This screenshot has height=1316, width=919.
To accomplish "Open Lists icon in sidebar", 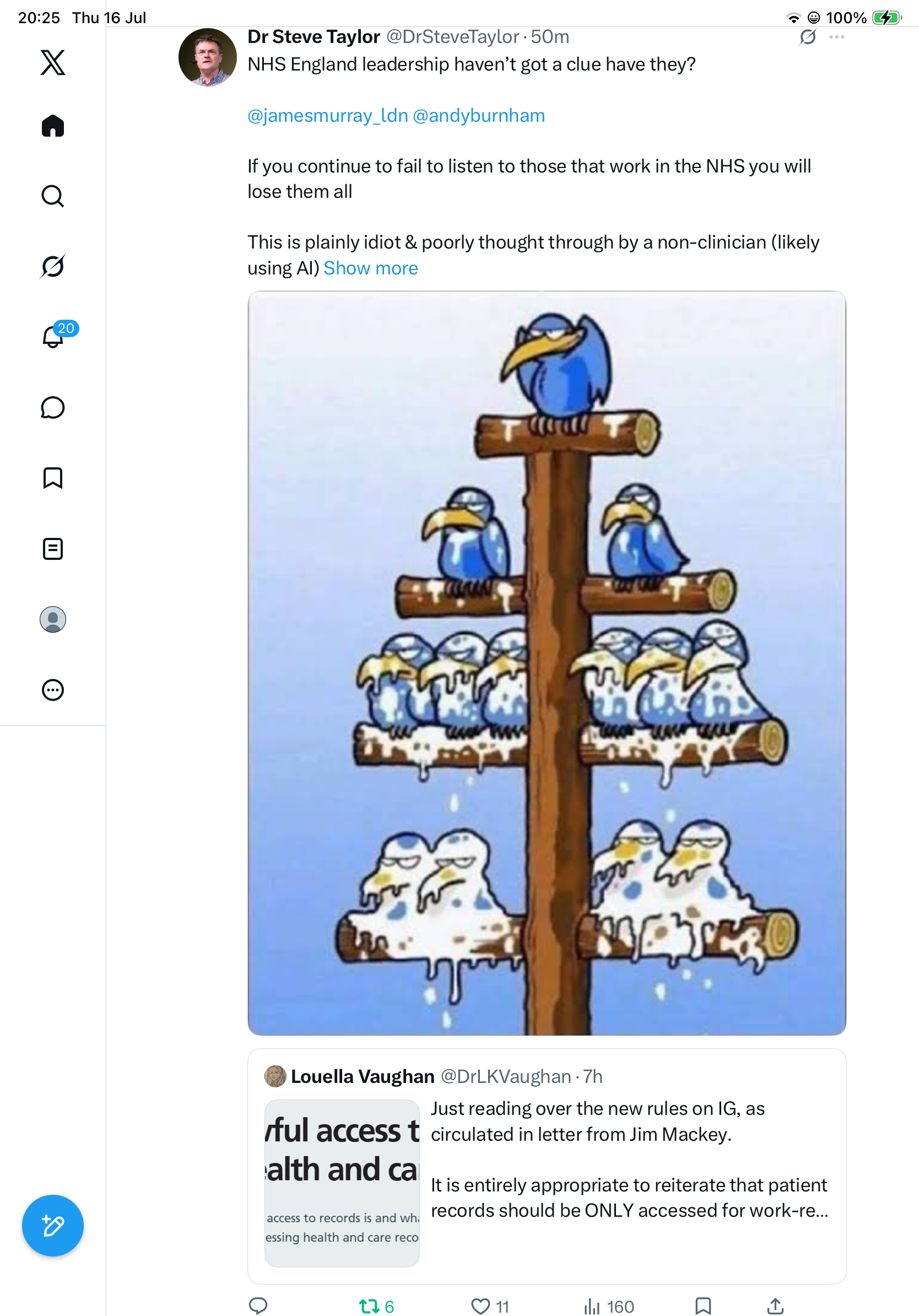I will (53, 549).
